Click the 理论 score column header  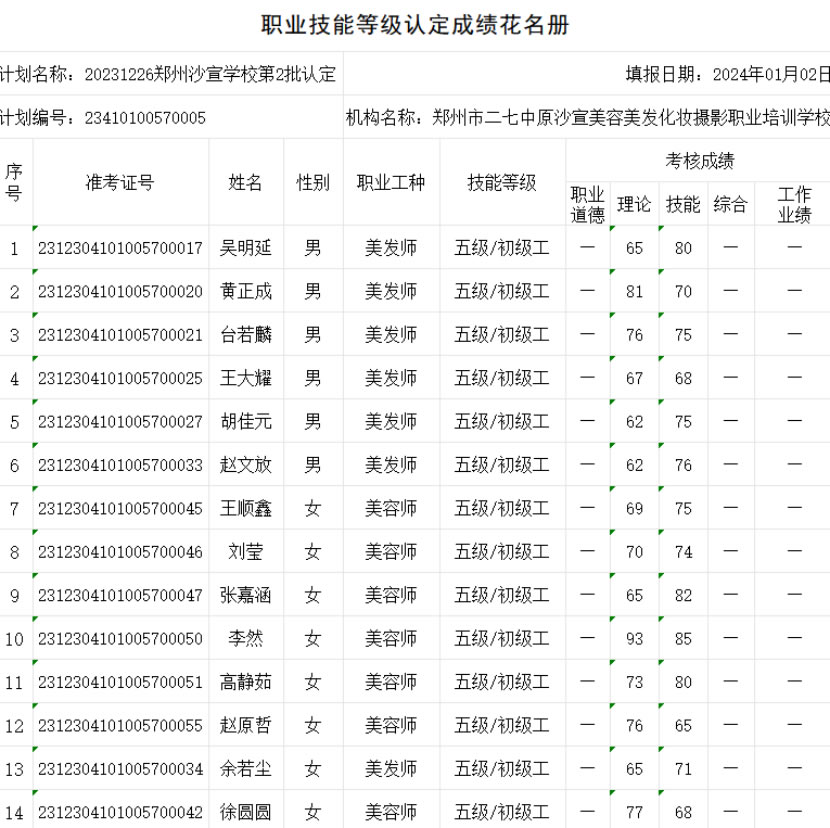(634, 204)
